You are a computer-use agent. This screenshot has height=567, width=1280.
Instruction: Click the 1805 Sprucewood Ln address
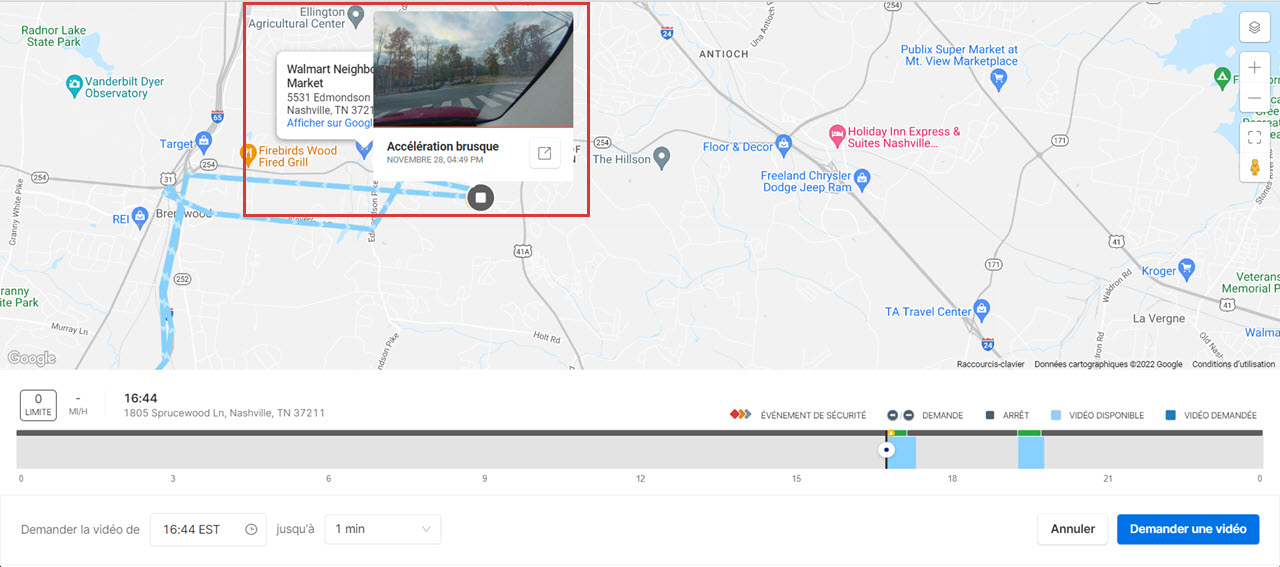[224, 413]
